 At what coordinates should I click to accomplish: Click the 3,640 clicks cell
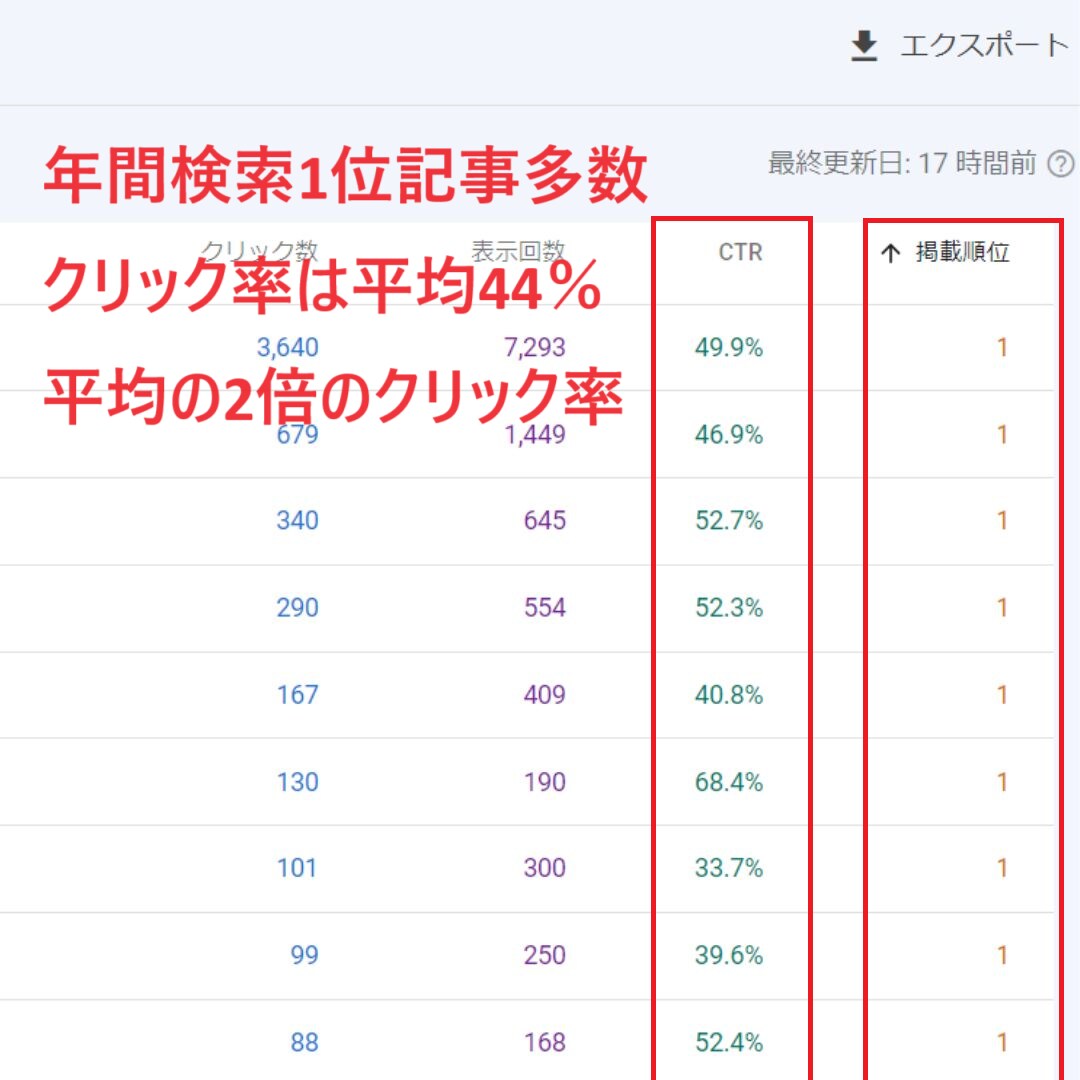coord(287,347)
